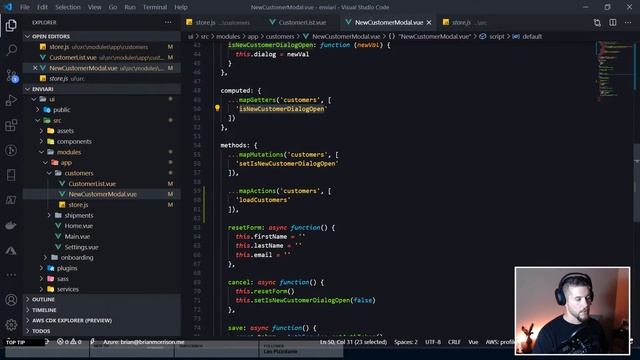Open the Edit menu
The height and width of the screenshot is (360, 640).
(42, 7)
